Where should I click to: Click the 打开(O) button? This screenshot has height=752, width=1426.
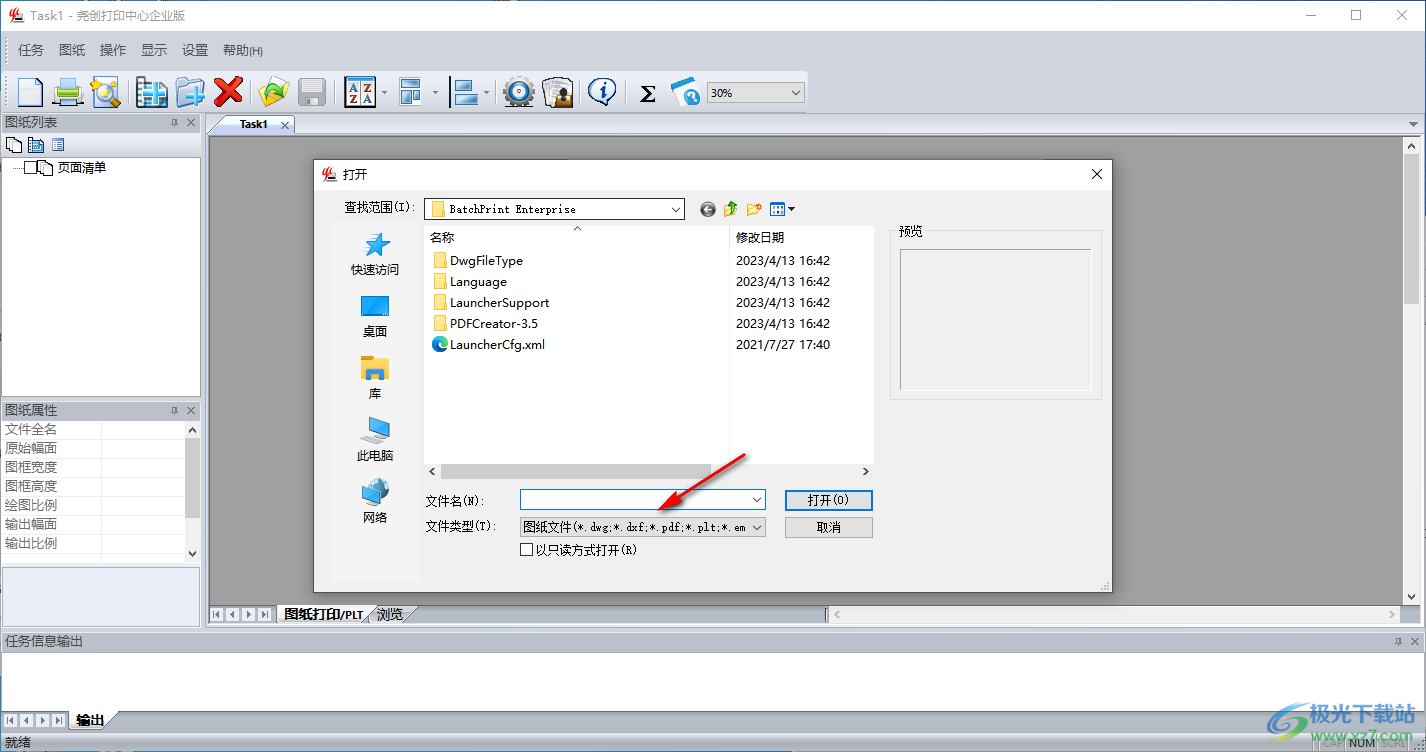[828, 500]
